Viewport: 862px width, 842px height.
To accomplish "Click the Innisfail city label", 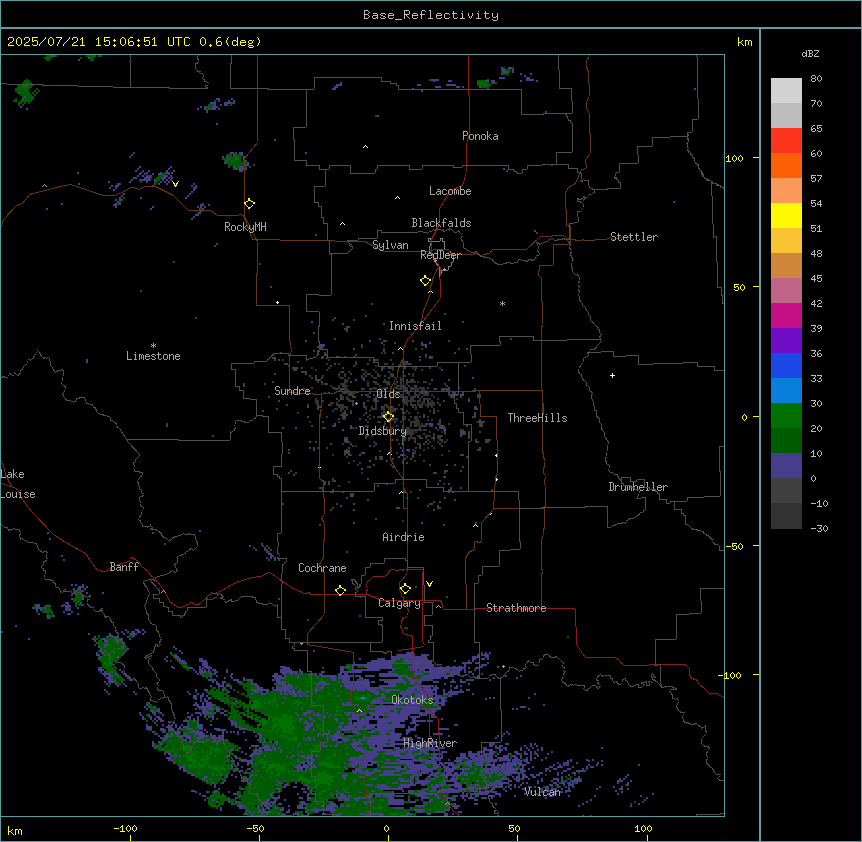I will pos(415,326).
